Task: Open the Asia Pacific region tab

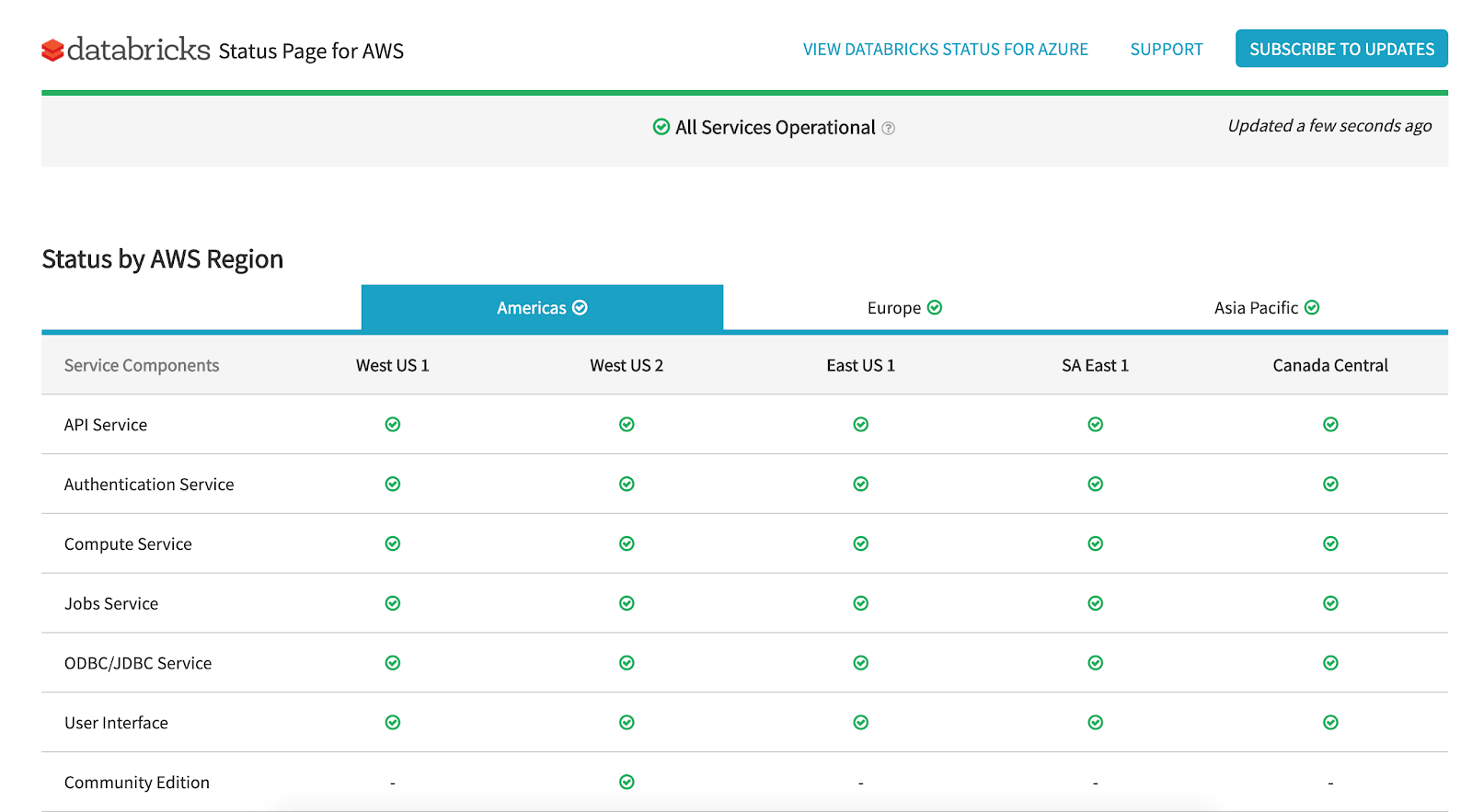Action: pyautogui.click(x=1266, y=308)
